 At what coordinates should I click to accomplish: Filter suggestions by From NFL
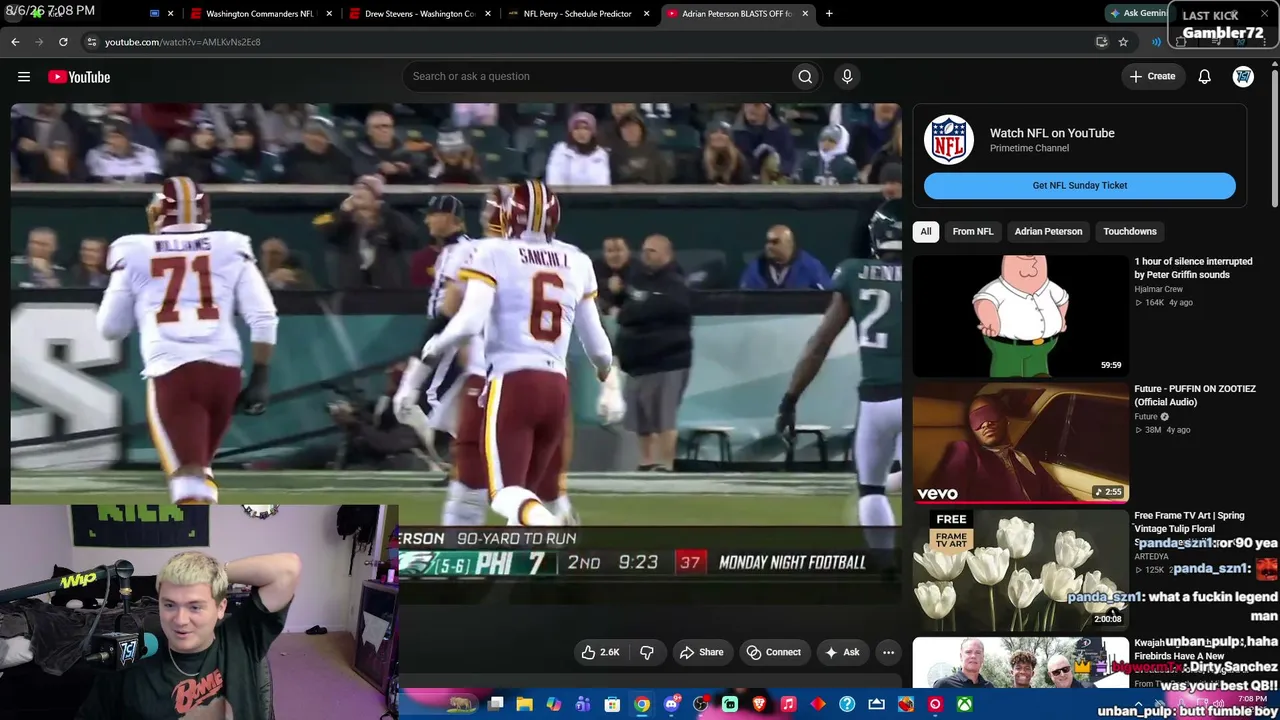973,231
